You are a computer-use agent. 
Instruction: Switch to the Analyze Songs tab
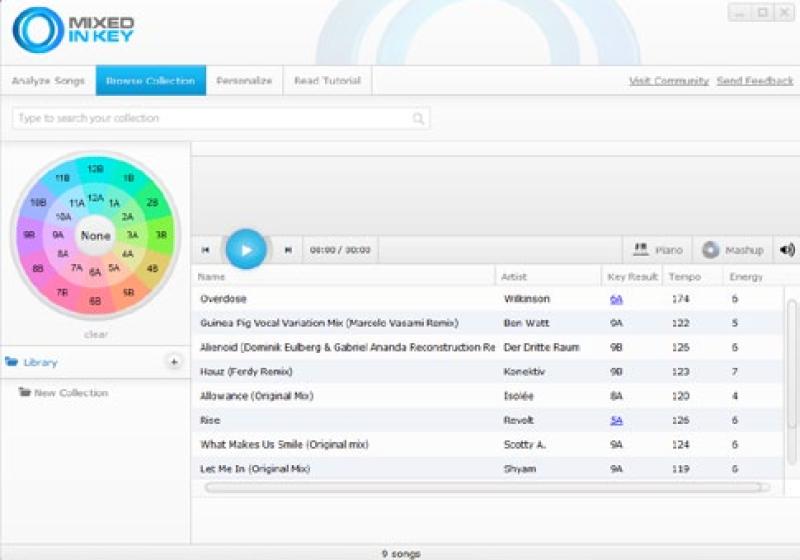tap(47, 81)
